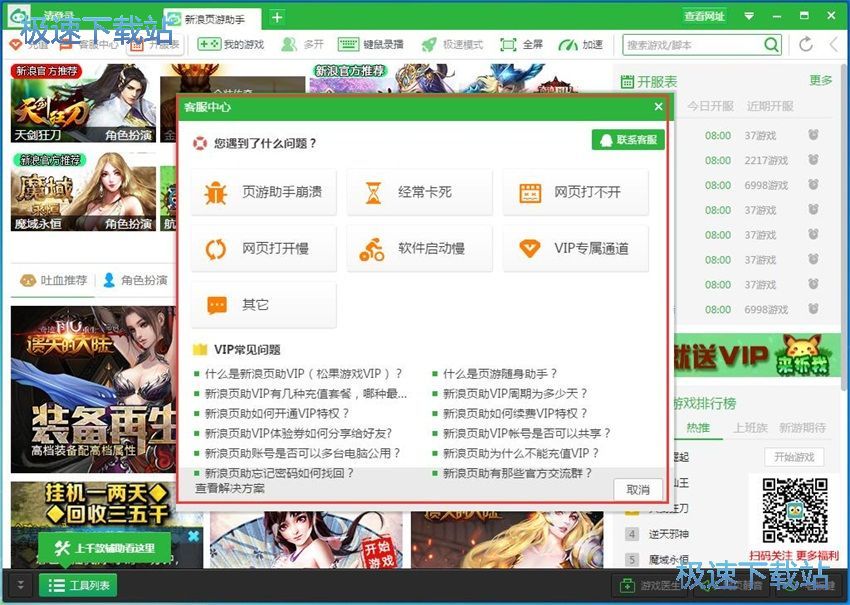Select 上班族 ranking tab
The width and height of the screenshot is (850, 605).
pos(750,428)
